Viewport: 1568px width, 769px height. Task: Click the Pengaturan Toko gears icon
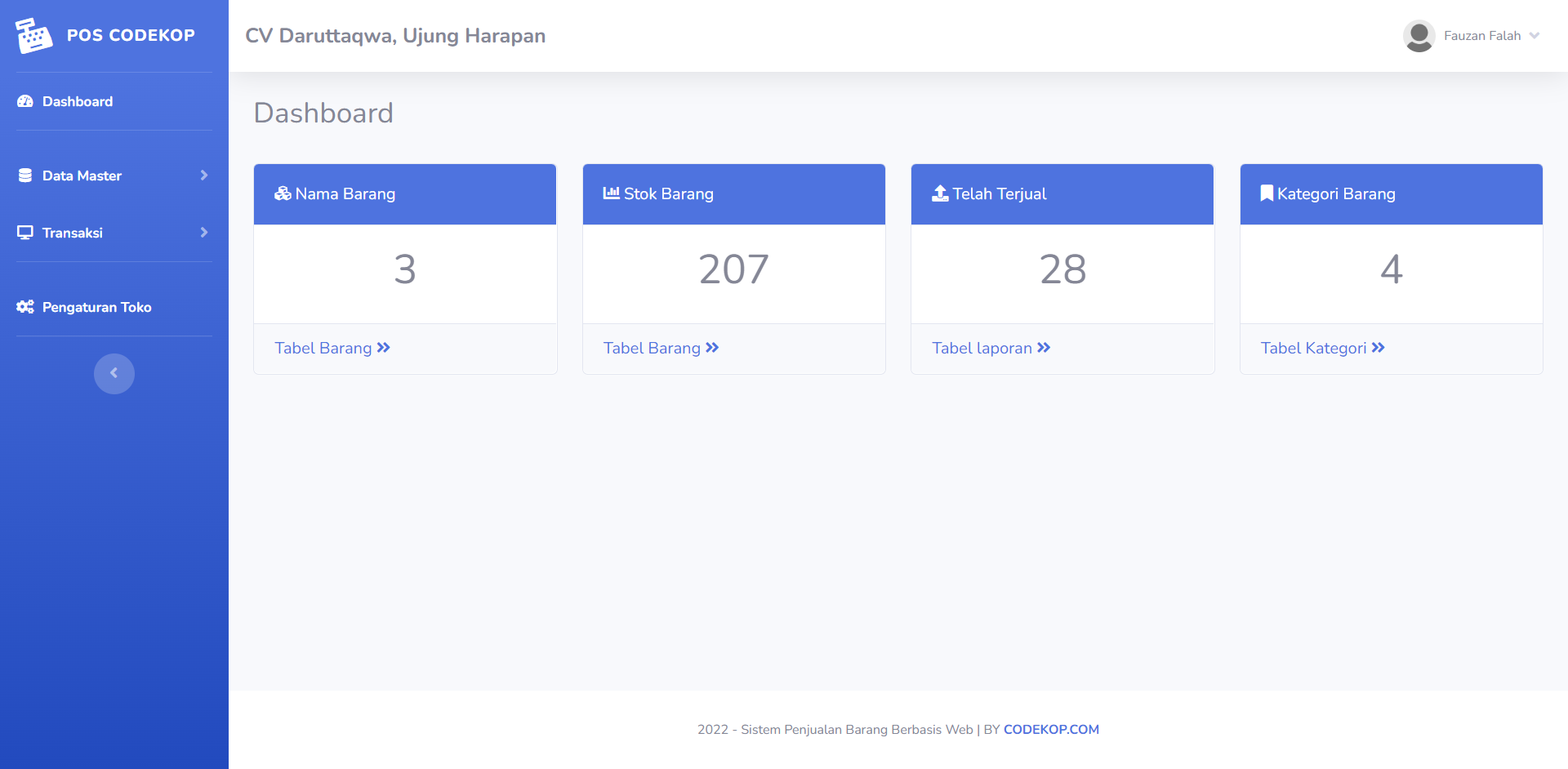[25, 307]
